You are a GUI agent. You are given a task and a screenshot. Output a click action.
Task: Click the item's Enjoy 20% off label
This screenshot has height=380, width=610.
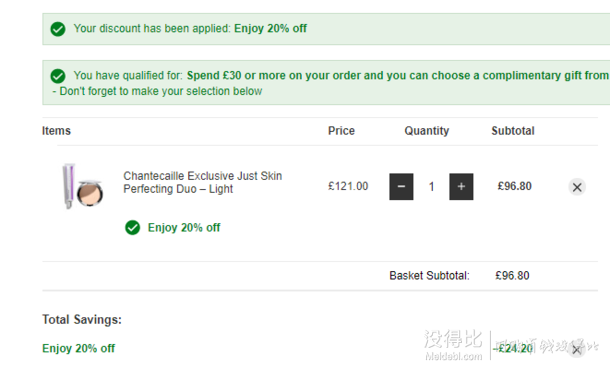coord(184,228)
